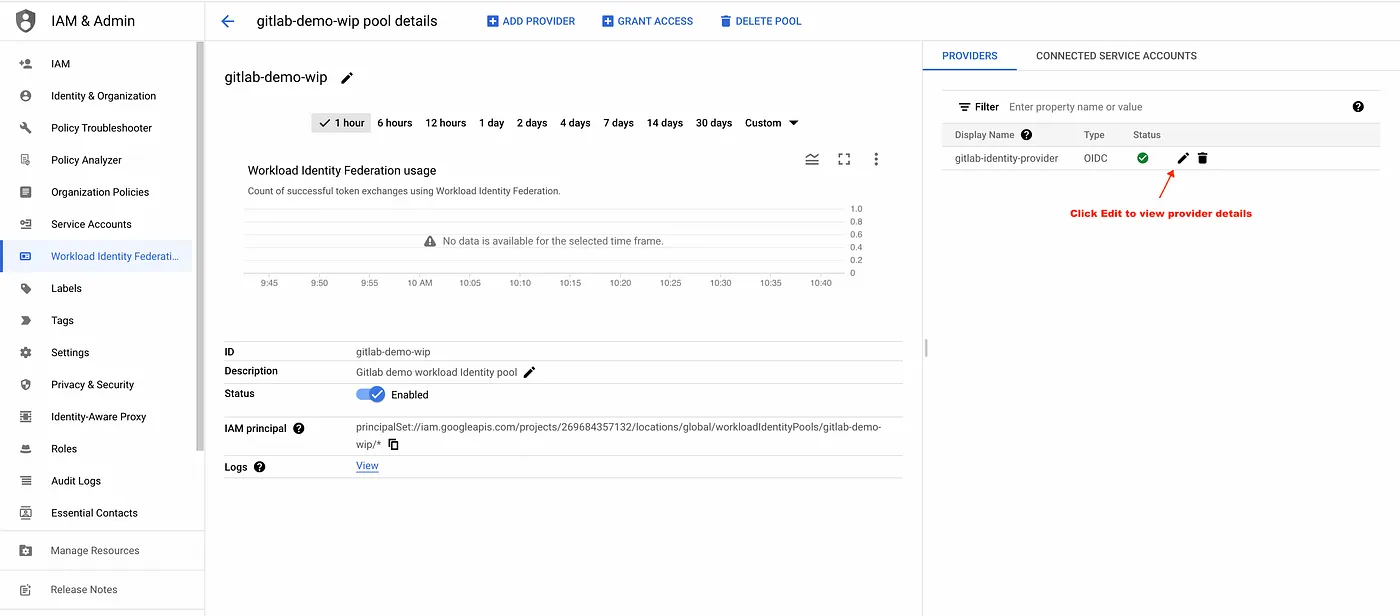The image size is (1400, 616).
Task: Open Identity-Aware Proxy in sidebar
Action: (x=97, y=417)
